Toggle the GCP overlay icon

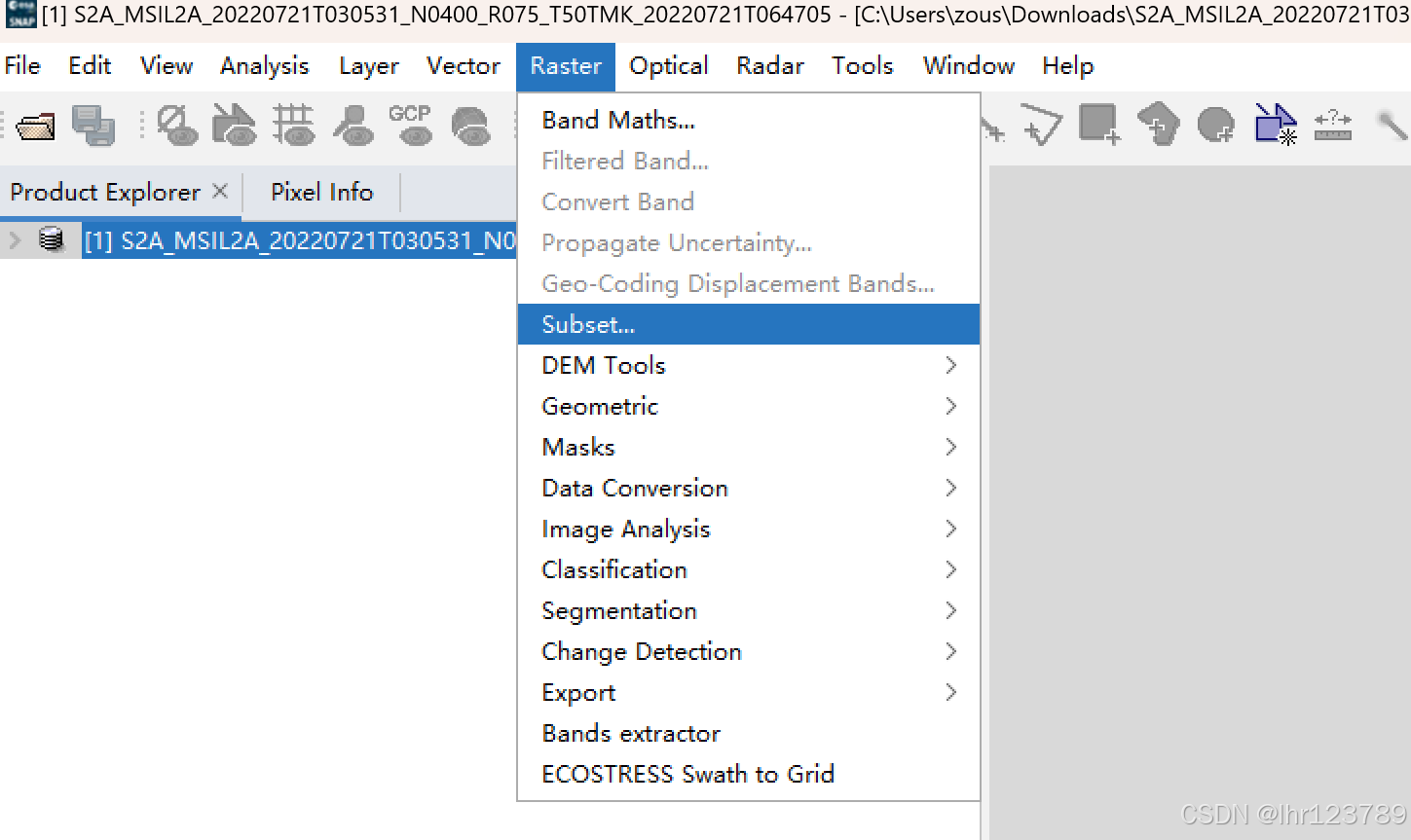pos(411,126)
